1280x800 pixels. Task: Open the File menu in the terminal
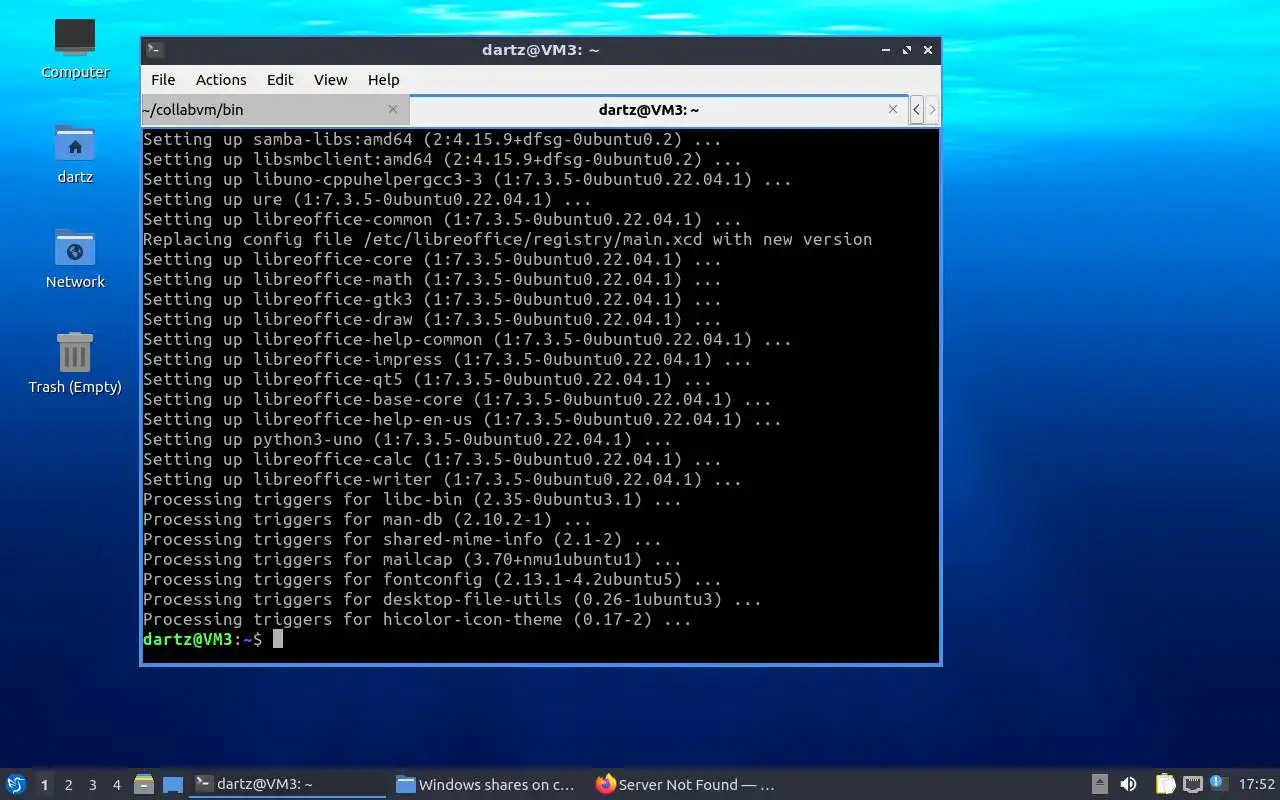163,80
